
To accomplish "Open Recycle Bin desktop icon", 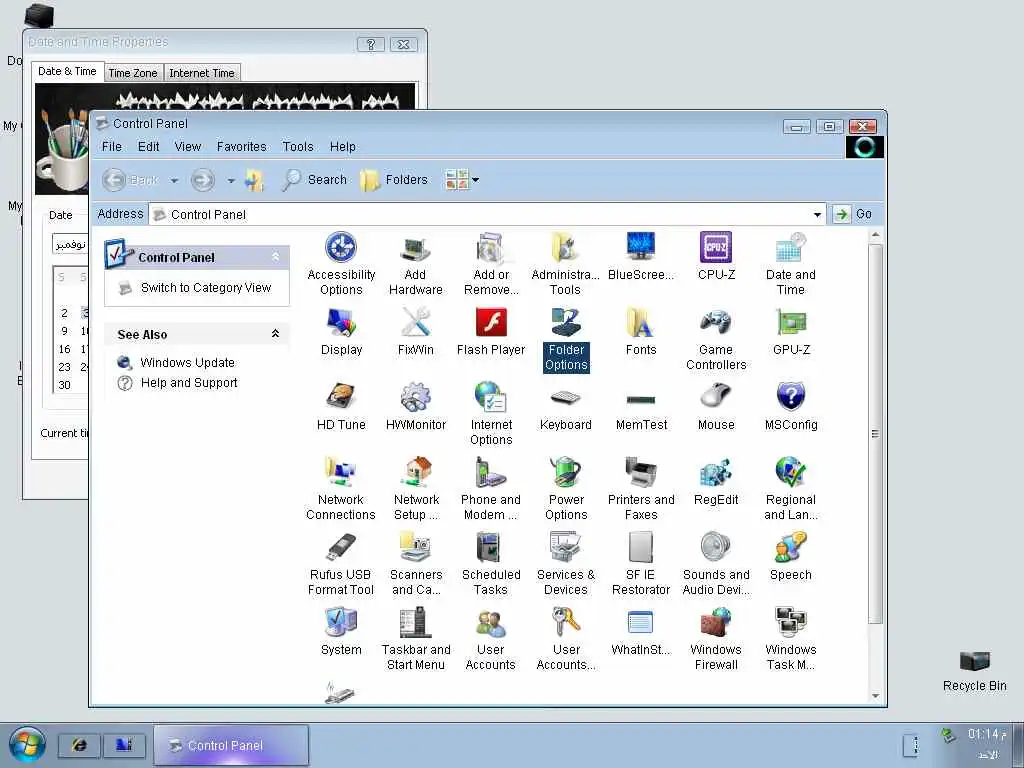I will pyautogui.click(x=974, y=671).
